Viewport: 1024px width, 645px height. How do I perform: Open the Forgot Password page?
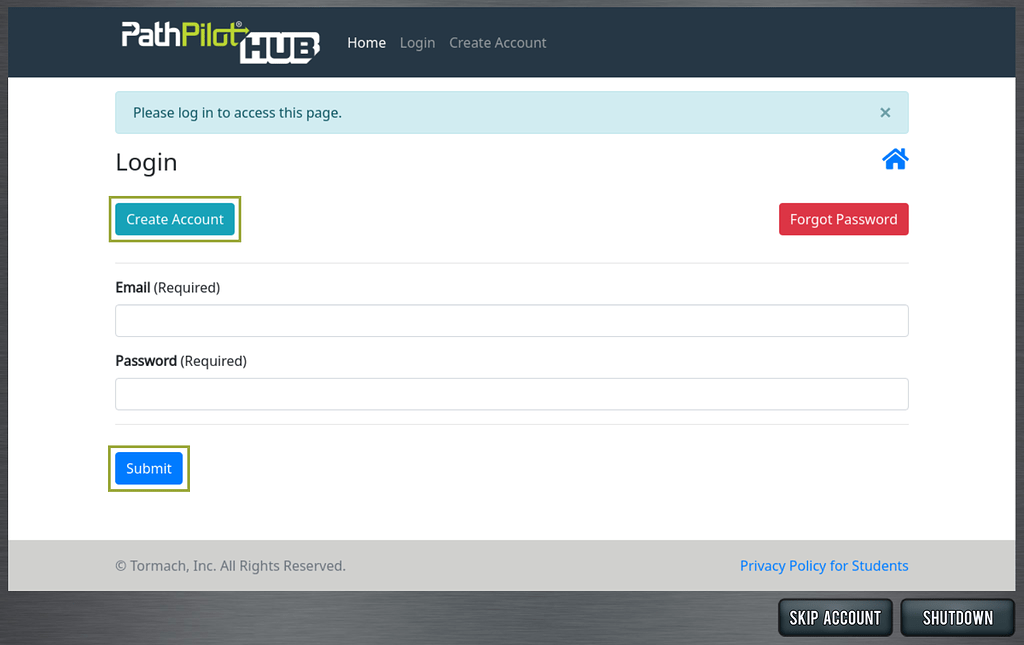[843, 219]
